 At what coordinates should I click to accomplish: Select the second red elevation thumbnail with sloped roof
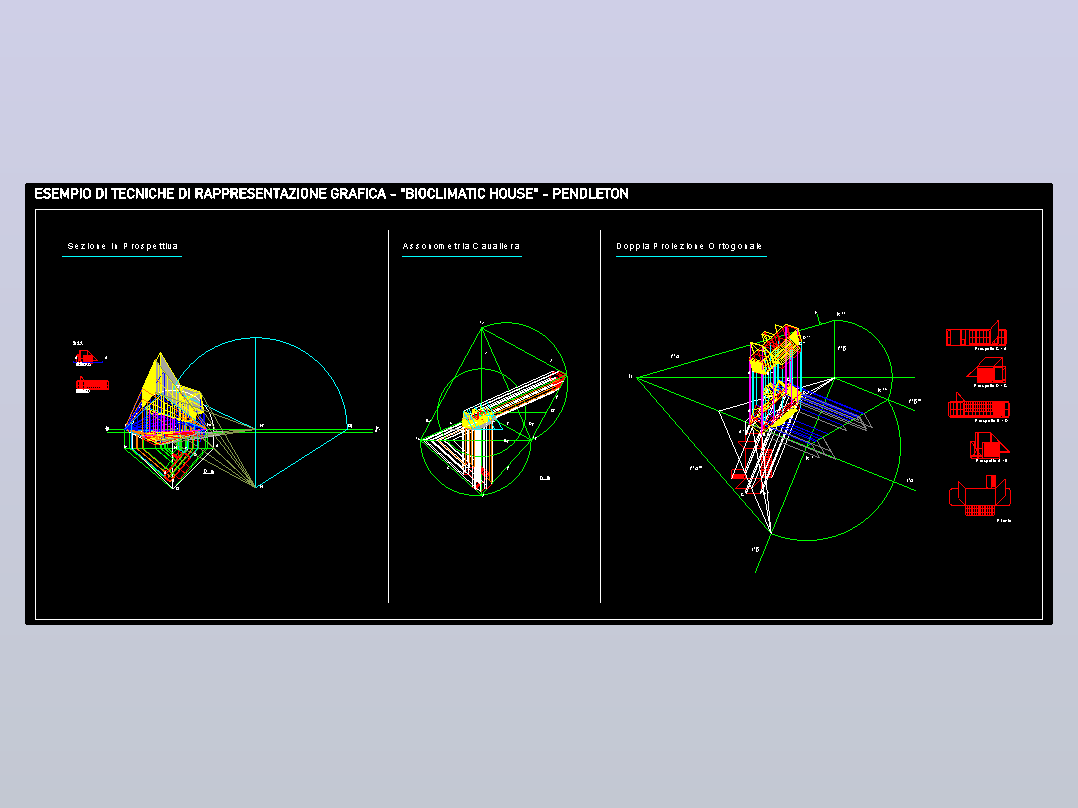pyautogui.click(x=988, y=371)
